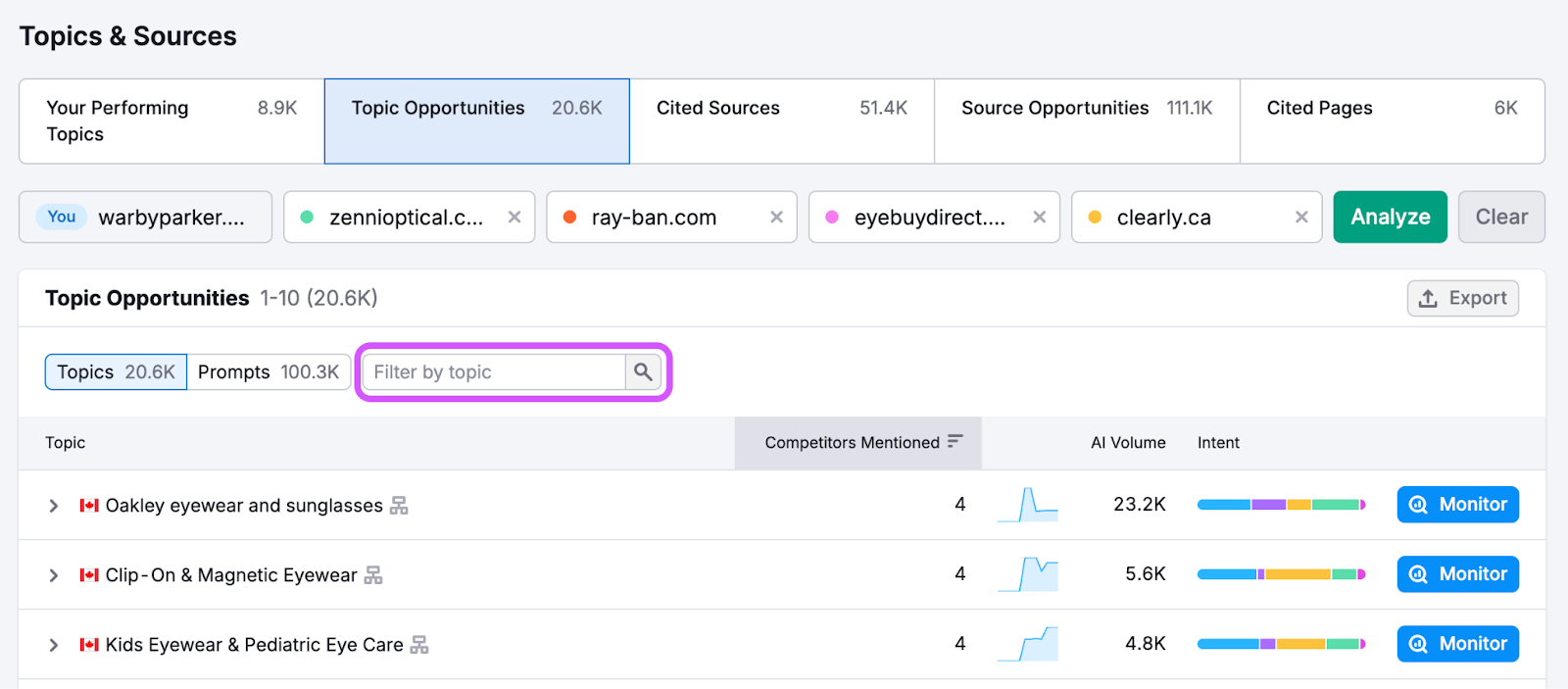
Task: Click the intent color bar for Oakley eyewear
Action: coord(1280,505)
